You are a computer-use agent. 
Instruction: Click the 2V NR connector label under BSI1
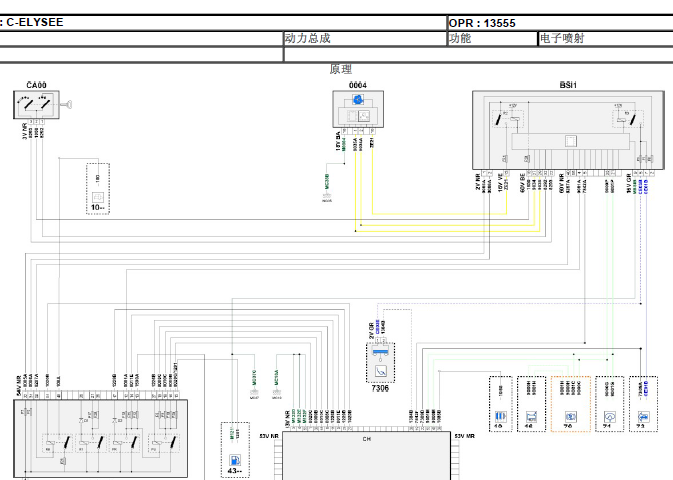477,182
